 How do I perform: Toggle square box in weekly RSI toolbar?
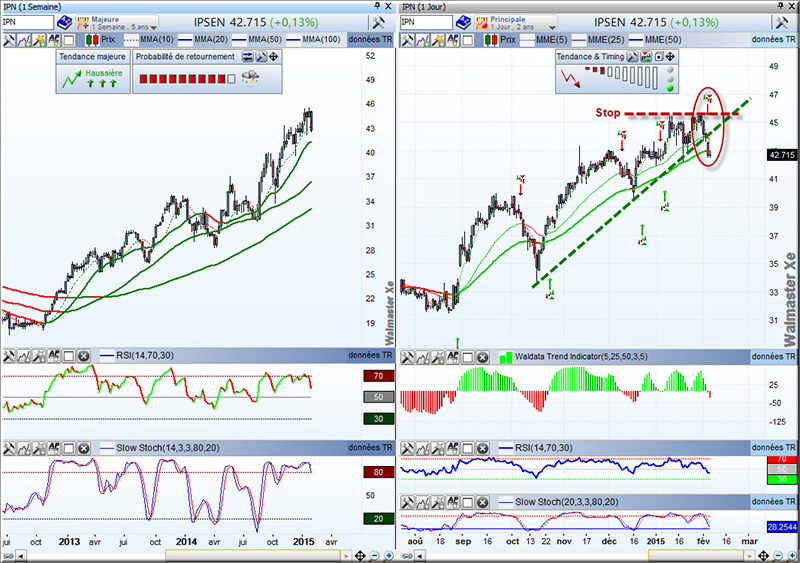tap(69, 356)
